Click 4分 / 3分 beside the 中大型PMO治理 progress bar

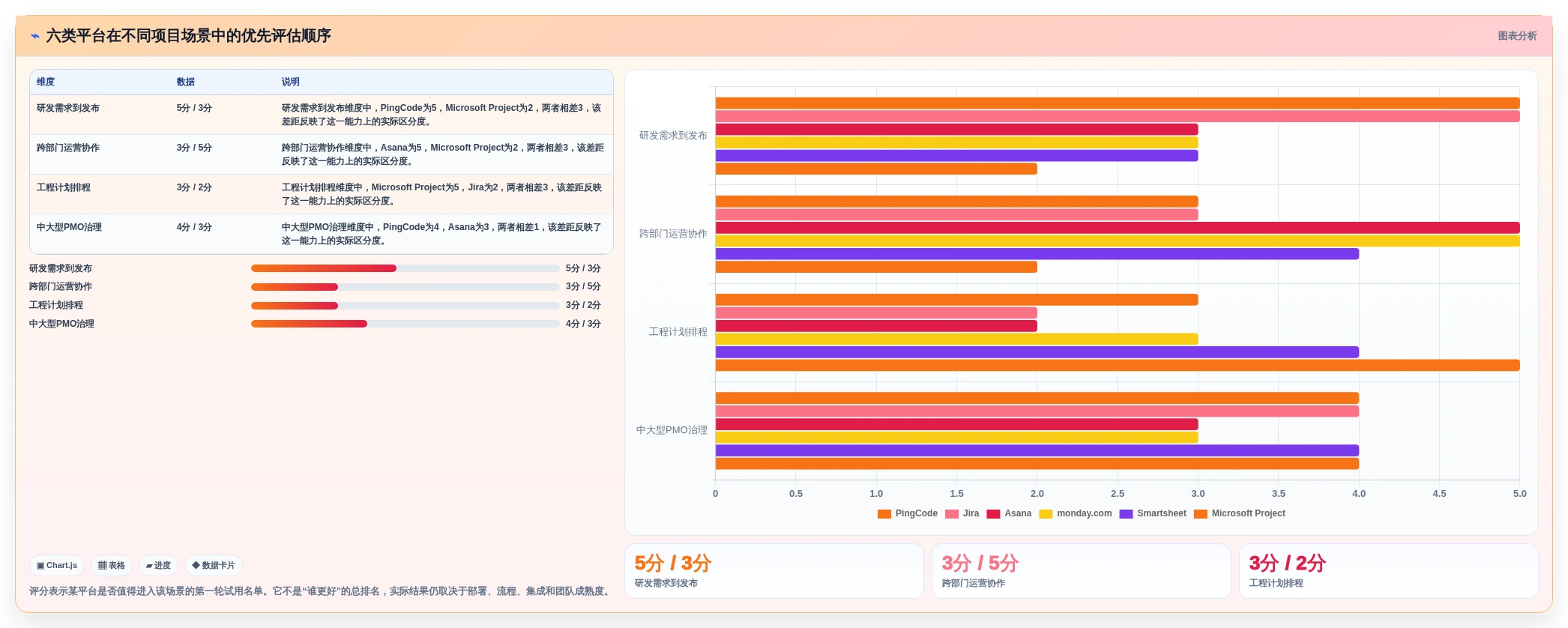(x=583, y=324)
